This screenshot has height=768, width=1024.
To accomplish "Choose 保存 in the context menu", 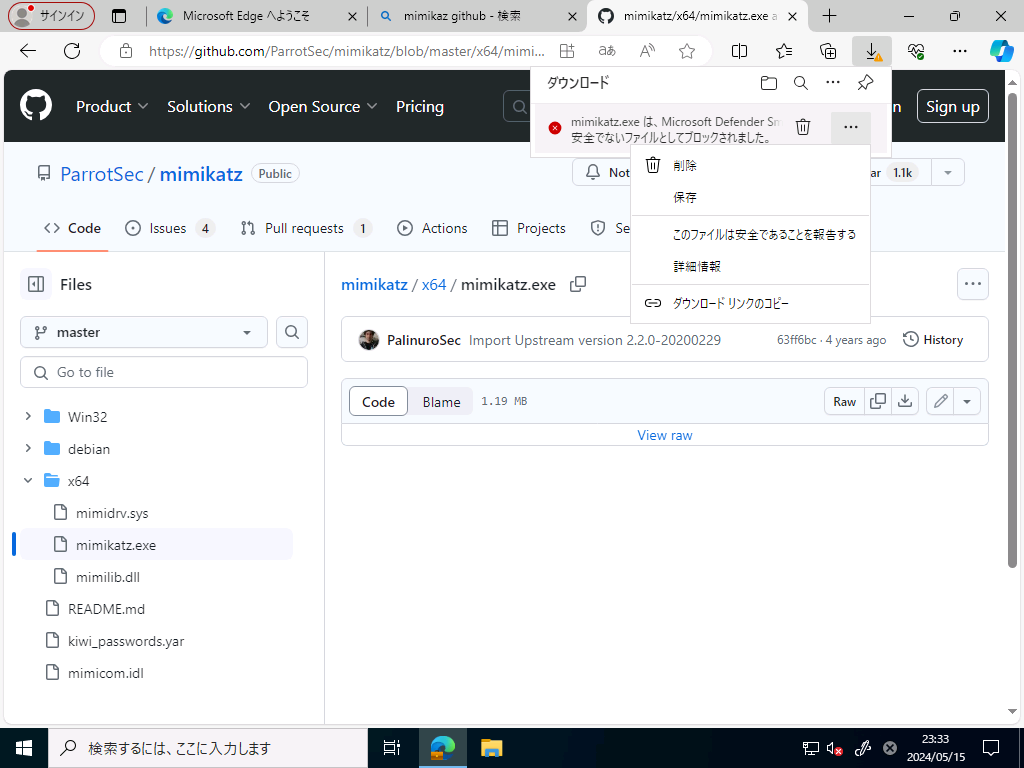I will [750, 197].
